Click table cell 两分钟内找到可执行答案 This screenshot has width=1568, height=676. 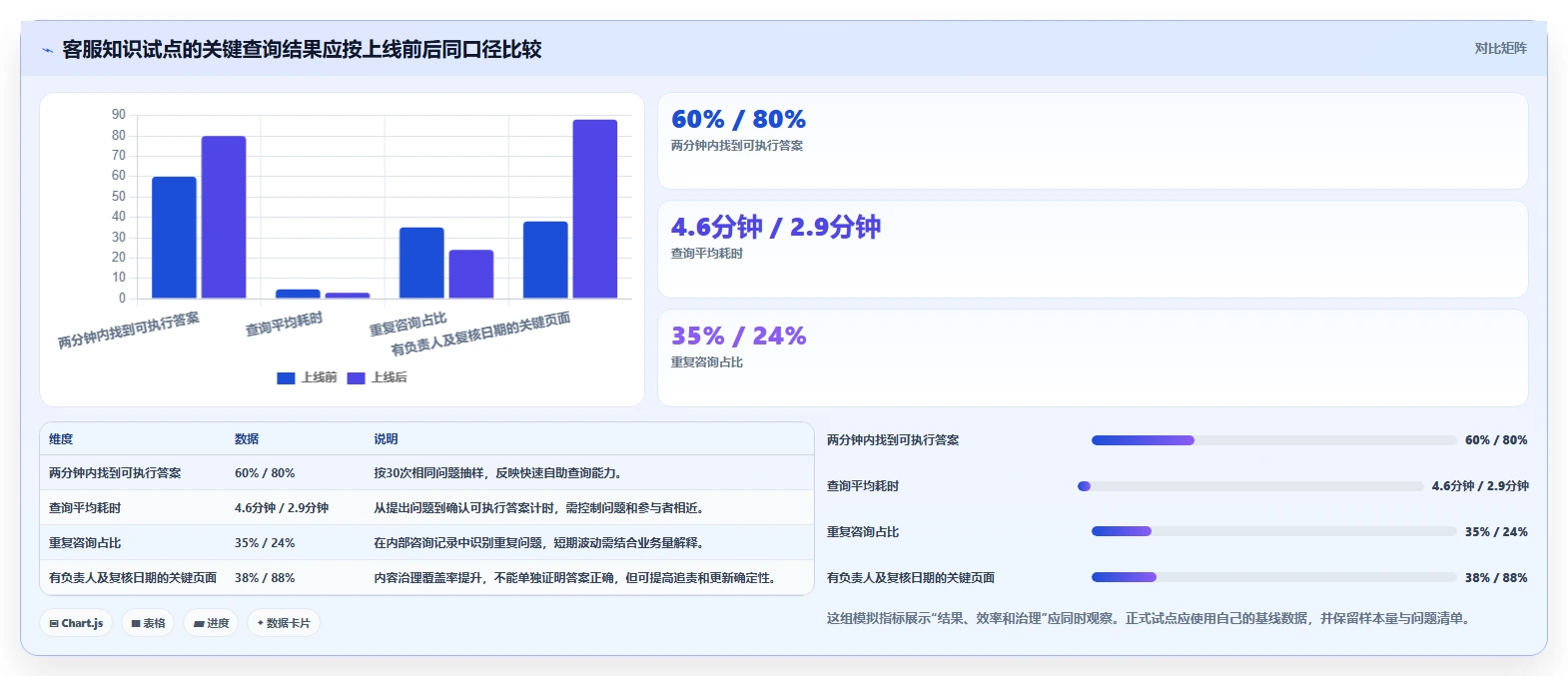click(x=115, y=473)
